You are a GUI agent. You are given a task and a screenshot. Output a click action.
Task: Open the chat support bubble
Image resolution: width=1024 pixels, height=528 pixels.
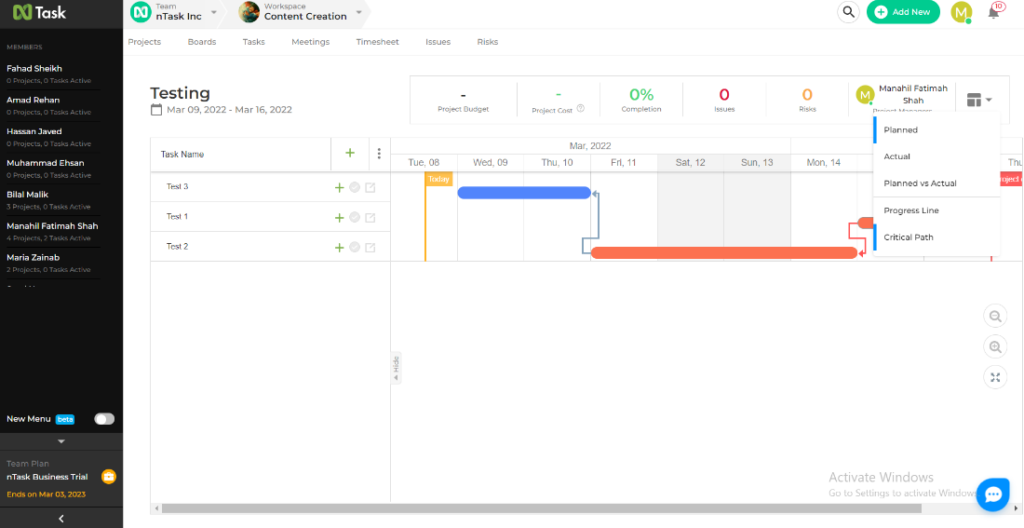[993, 494]
